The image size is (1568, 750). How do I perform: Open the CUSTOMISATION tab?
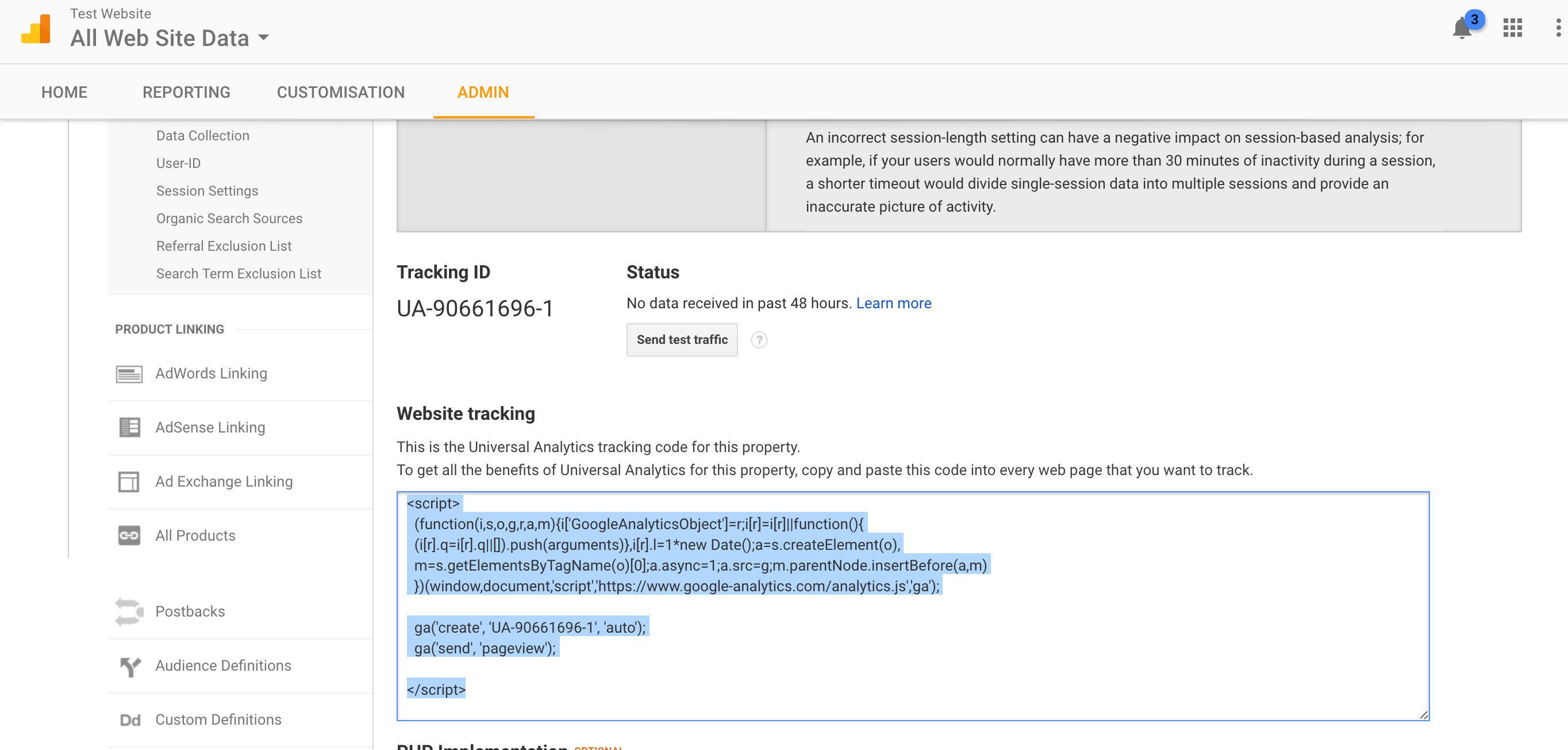pos(341,92)
